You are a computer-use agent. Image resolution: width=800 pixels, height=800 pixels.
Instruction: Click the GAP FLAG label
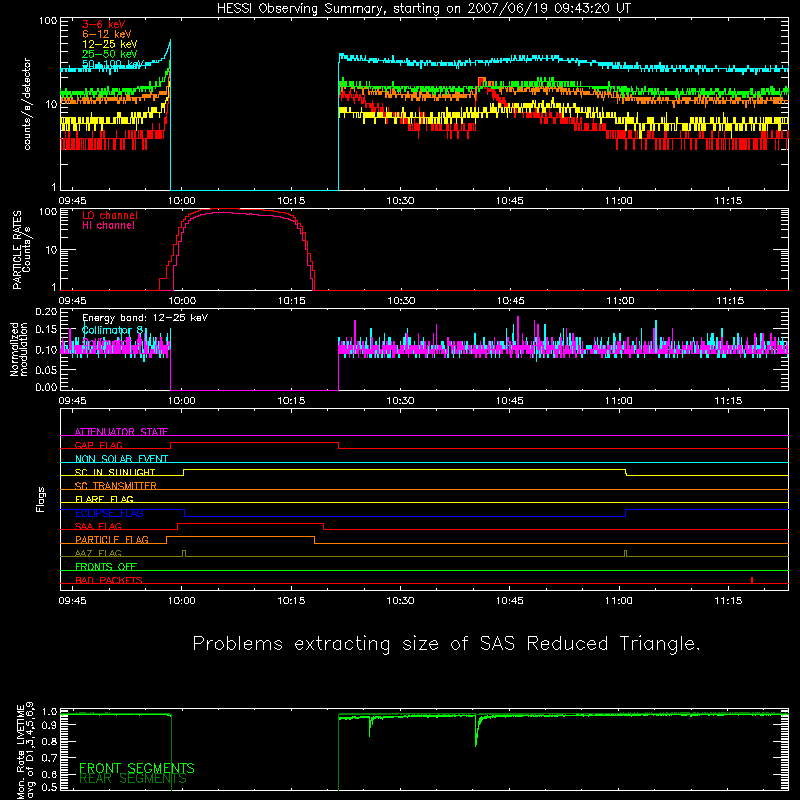[98, 445]
